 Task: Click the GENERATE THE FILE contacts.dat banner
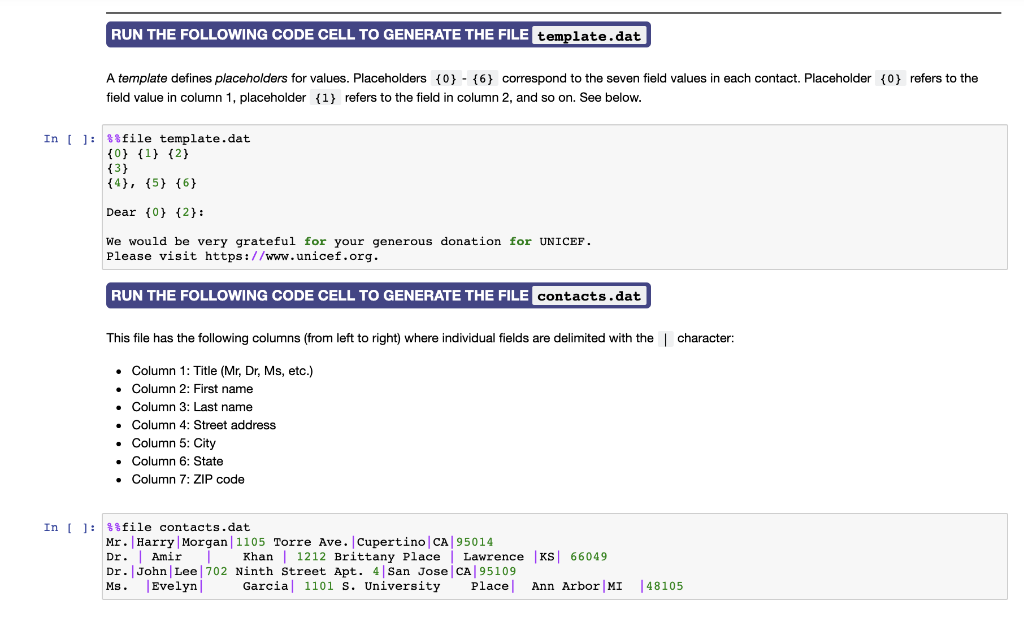[x=378, y=295]
